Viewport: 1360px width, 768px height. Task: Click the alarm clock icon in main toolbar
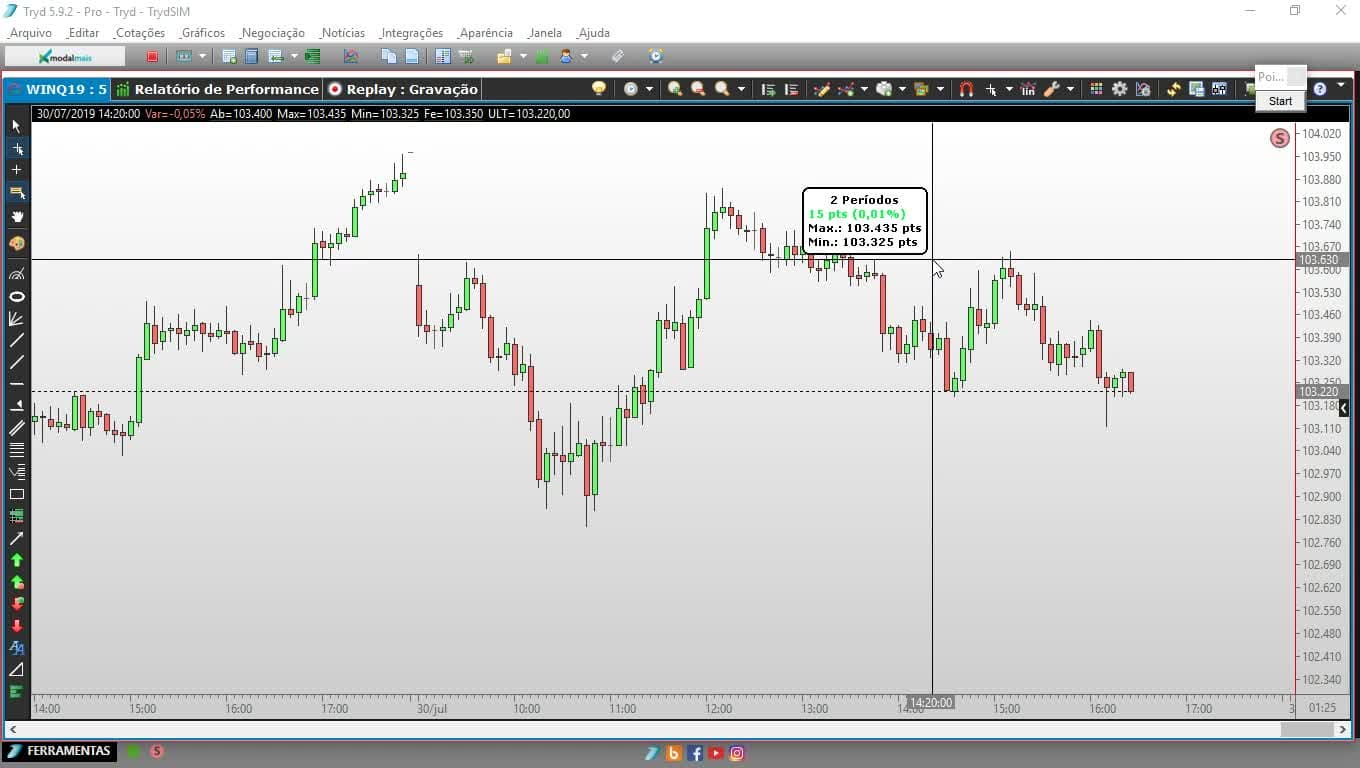[x=656, y=56]
